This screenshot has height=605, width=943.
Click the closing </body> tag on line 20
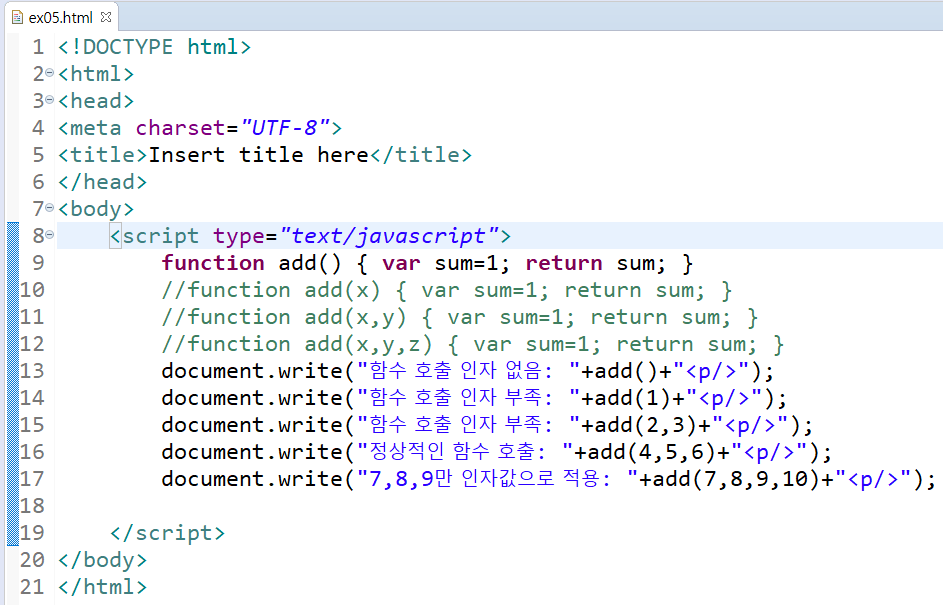pos(102,560)
